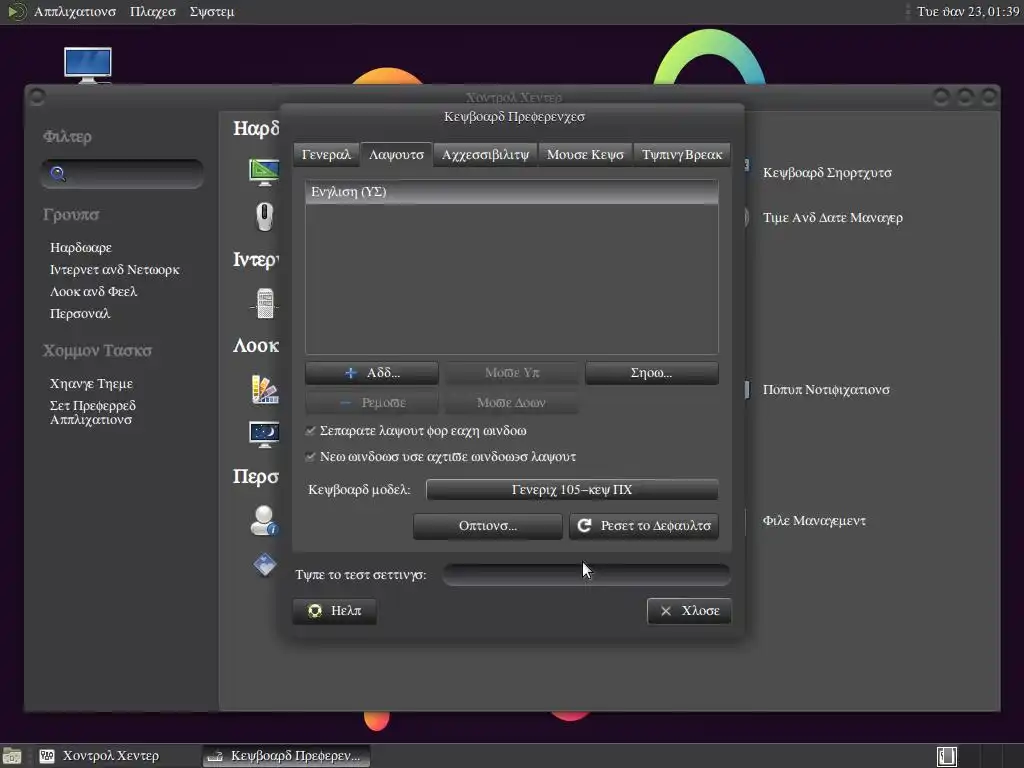
Task: Click the Χηανγε Τηεμε common task
Action: click(91, 383)
